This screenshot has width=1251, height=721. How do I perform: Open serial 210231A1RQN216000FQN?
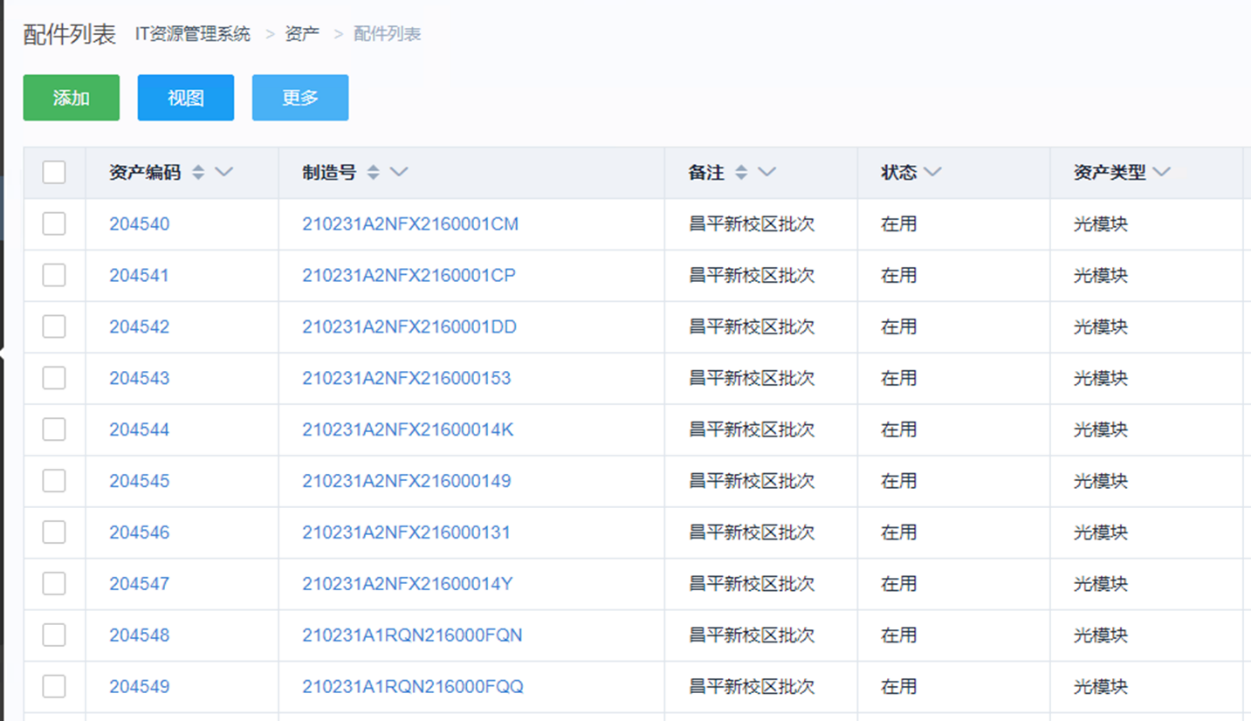pos(412,635)
